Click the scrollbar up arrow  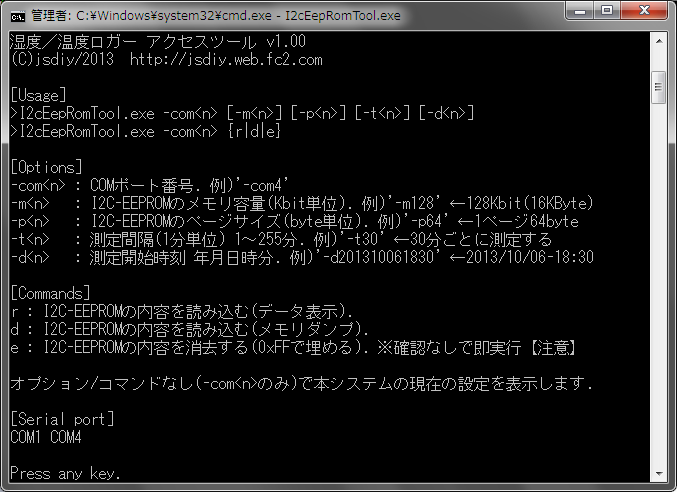[659, 41]
